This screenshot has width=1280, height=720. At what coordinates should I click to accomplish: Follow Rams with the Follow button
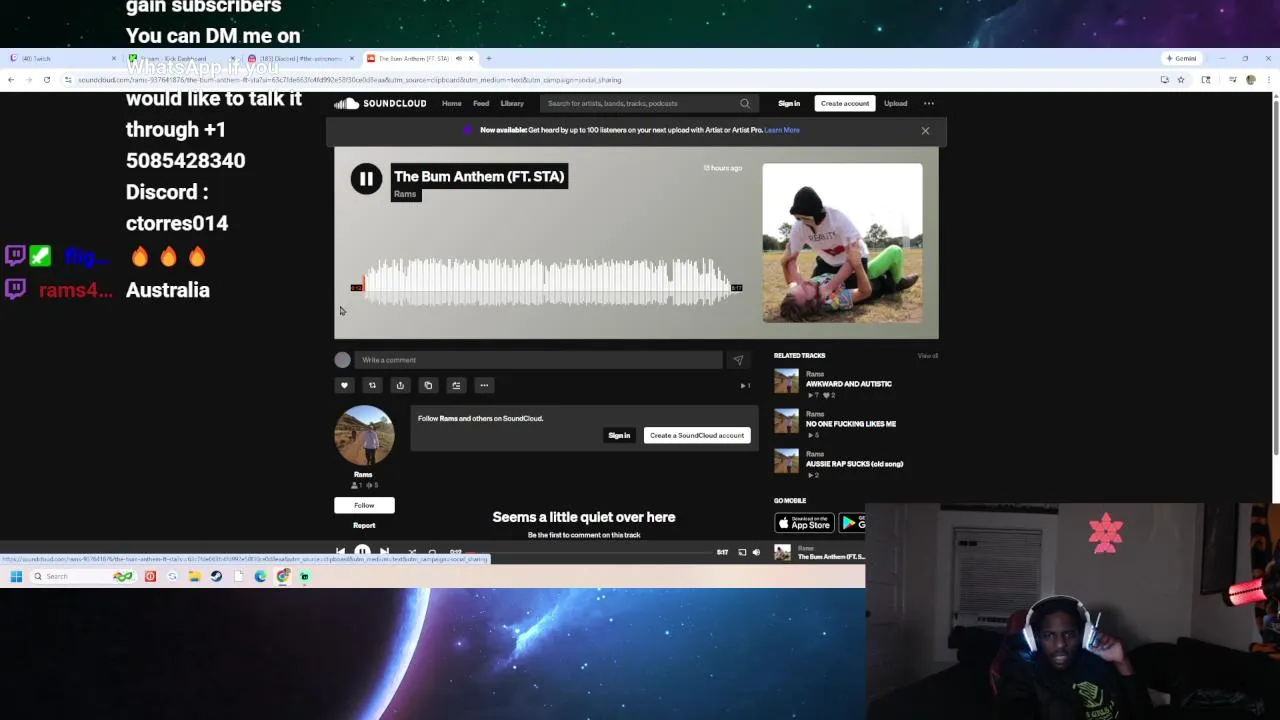pyautogui.click(x=364, y=505)
